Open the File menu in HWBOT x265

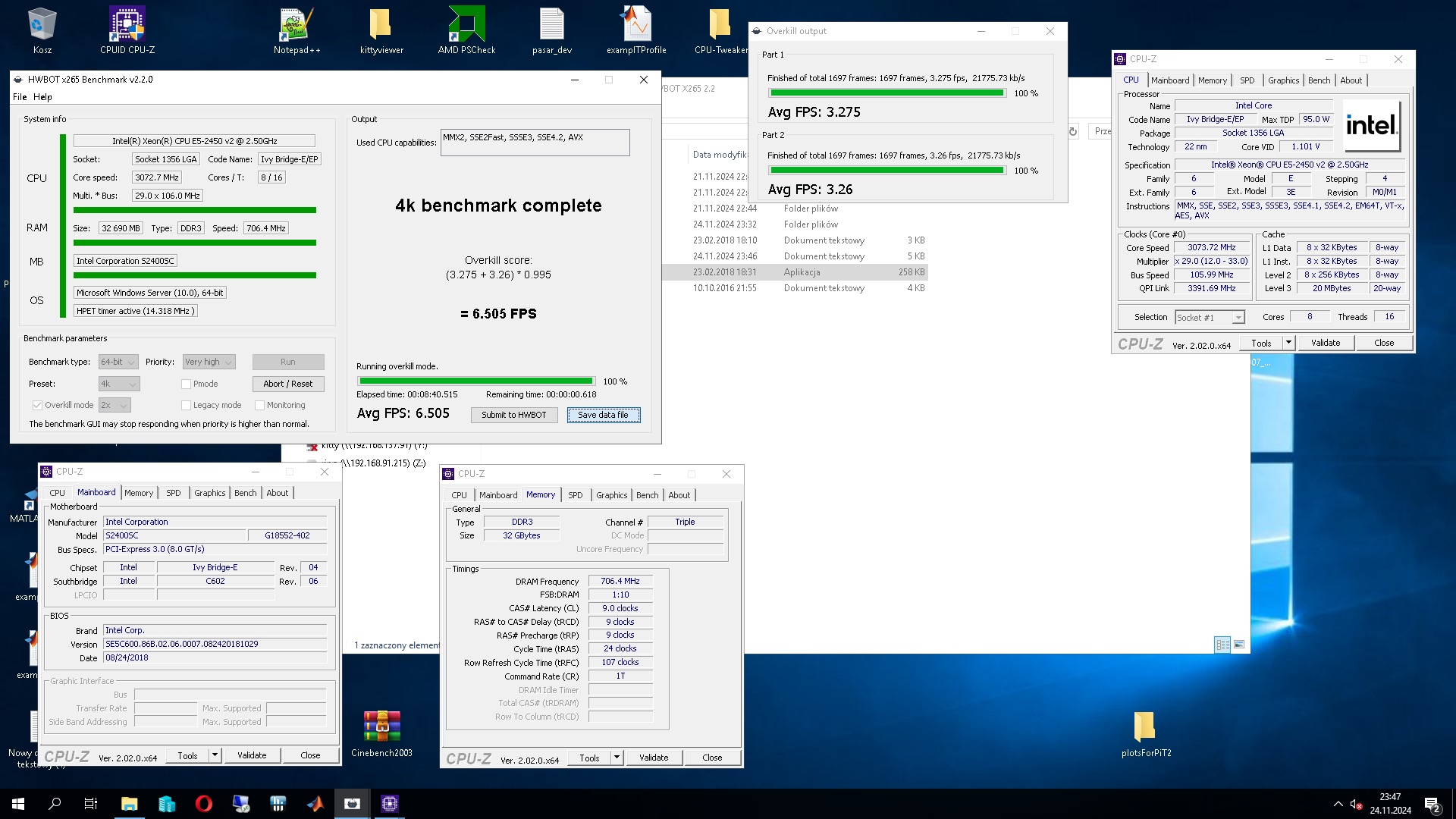tap(20, 97)
